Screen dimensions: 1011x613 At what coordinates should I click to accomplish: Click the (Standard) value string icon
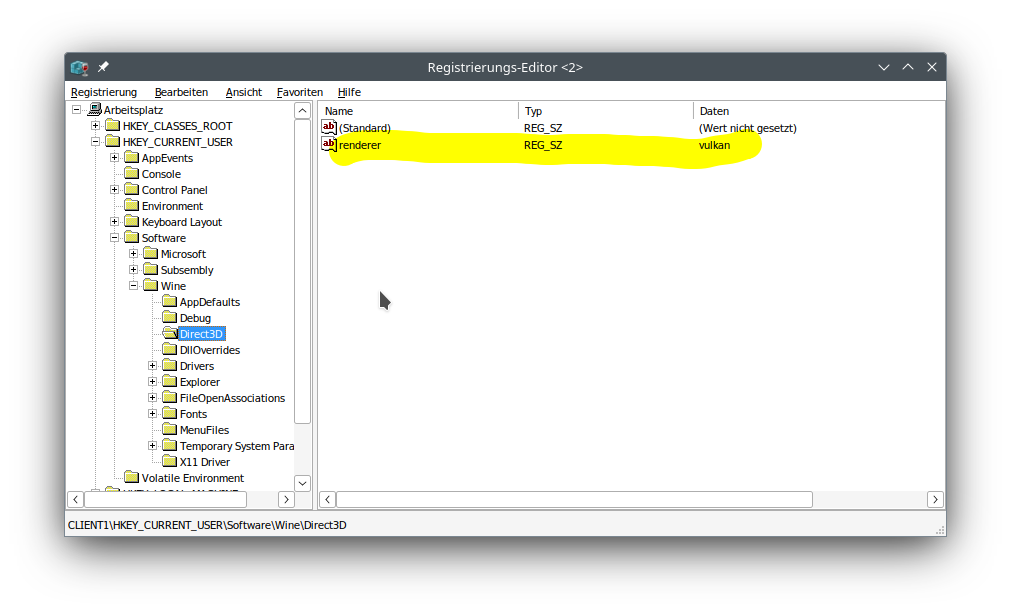pos(329,128)
